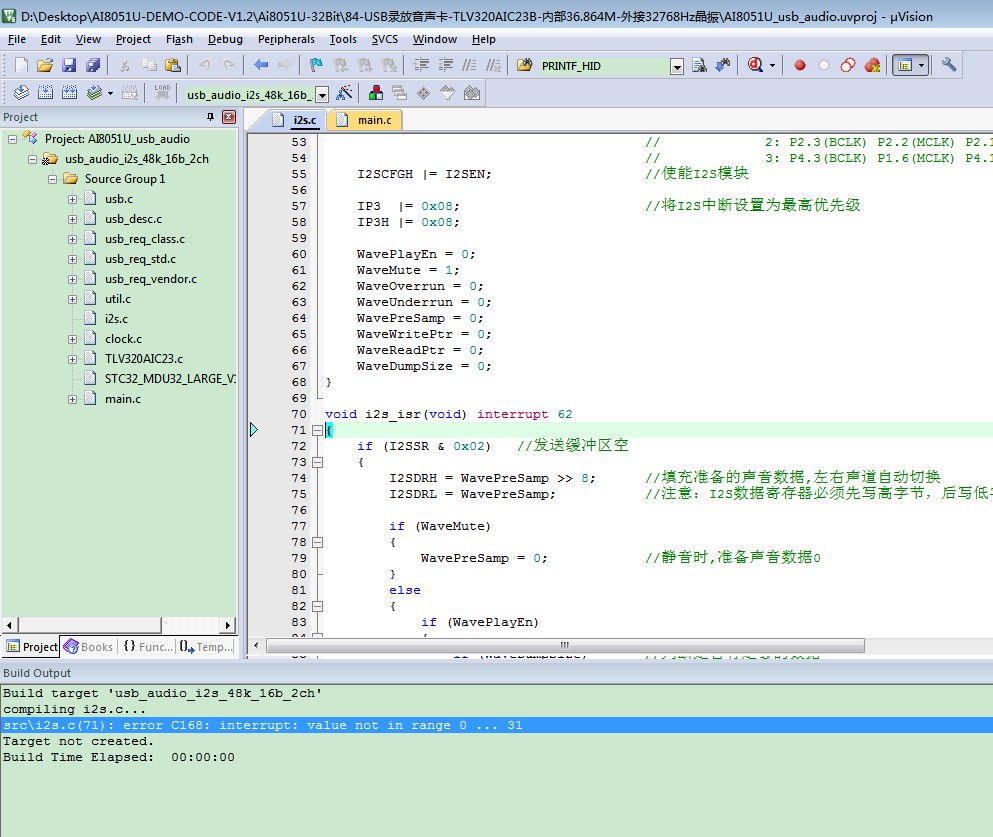
Task: Open the Peripherals menu
Action: [285, 39]
